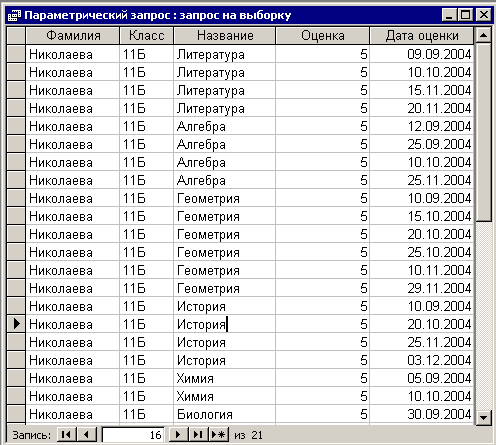Go to previous record button

pyautogui.click(x=87, y=434)
